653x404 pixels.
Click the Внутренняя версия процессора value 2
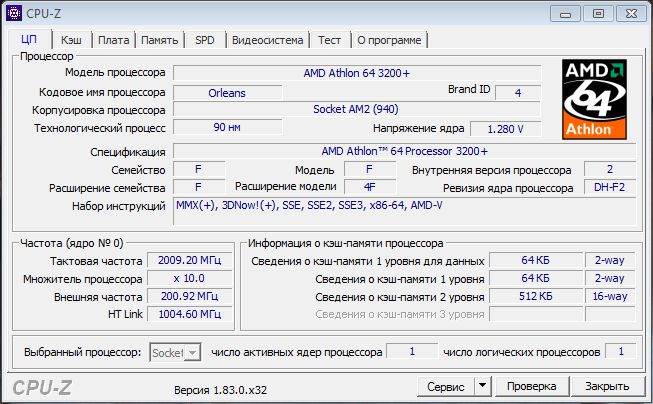pos(610,169)
